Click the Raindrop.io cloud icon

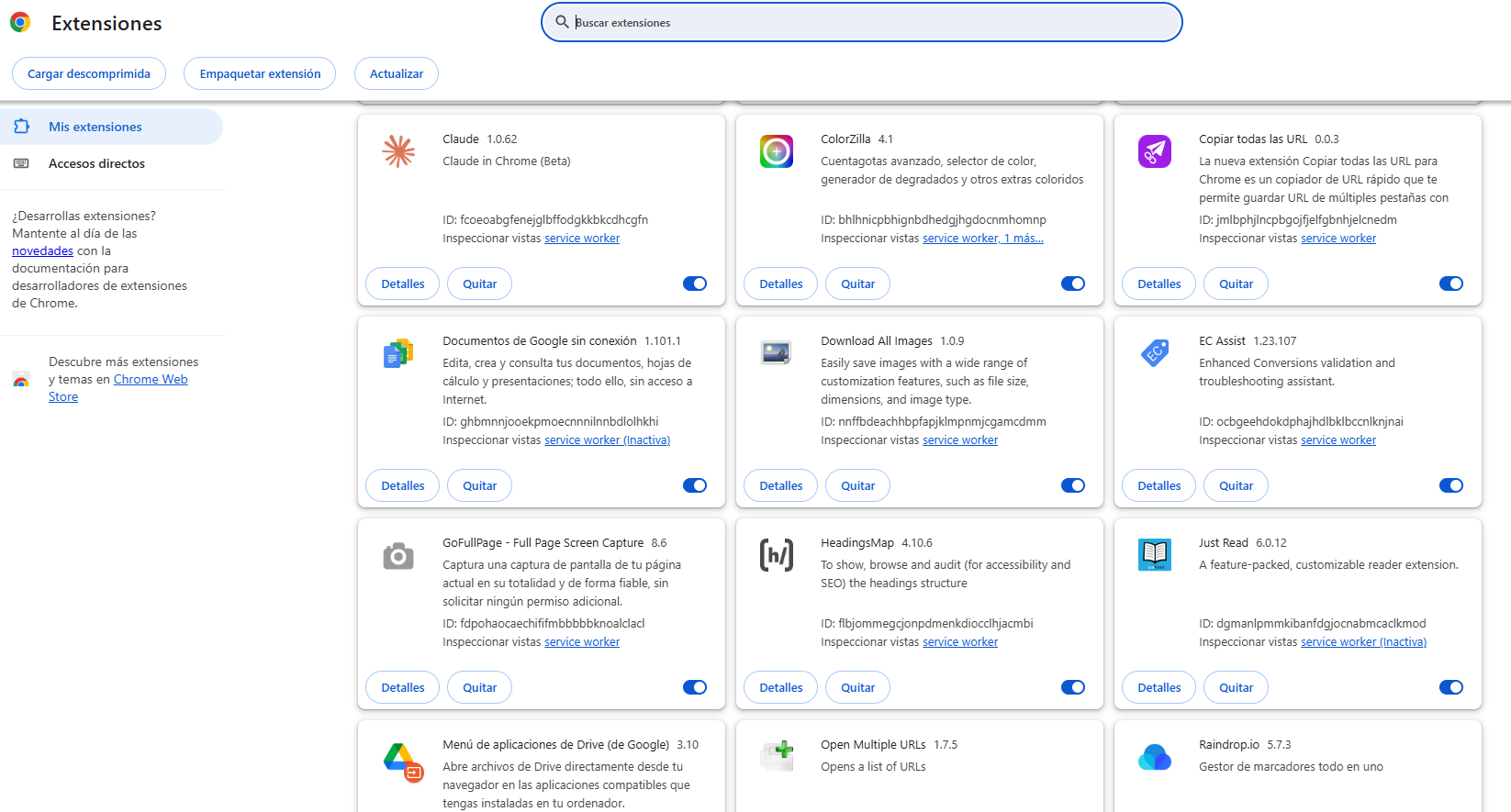pyautogui.click(x=1155, y=757)
